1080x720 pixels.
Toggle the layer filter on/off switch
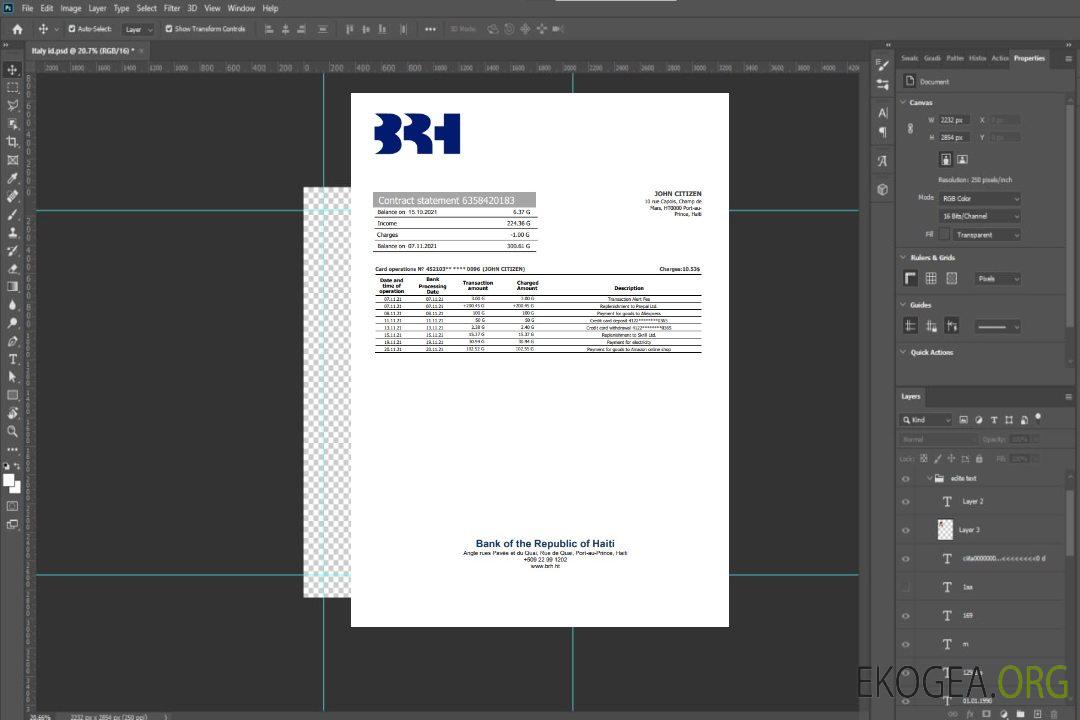[x=1038, y=418]
